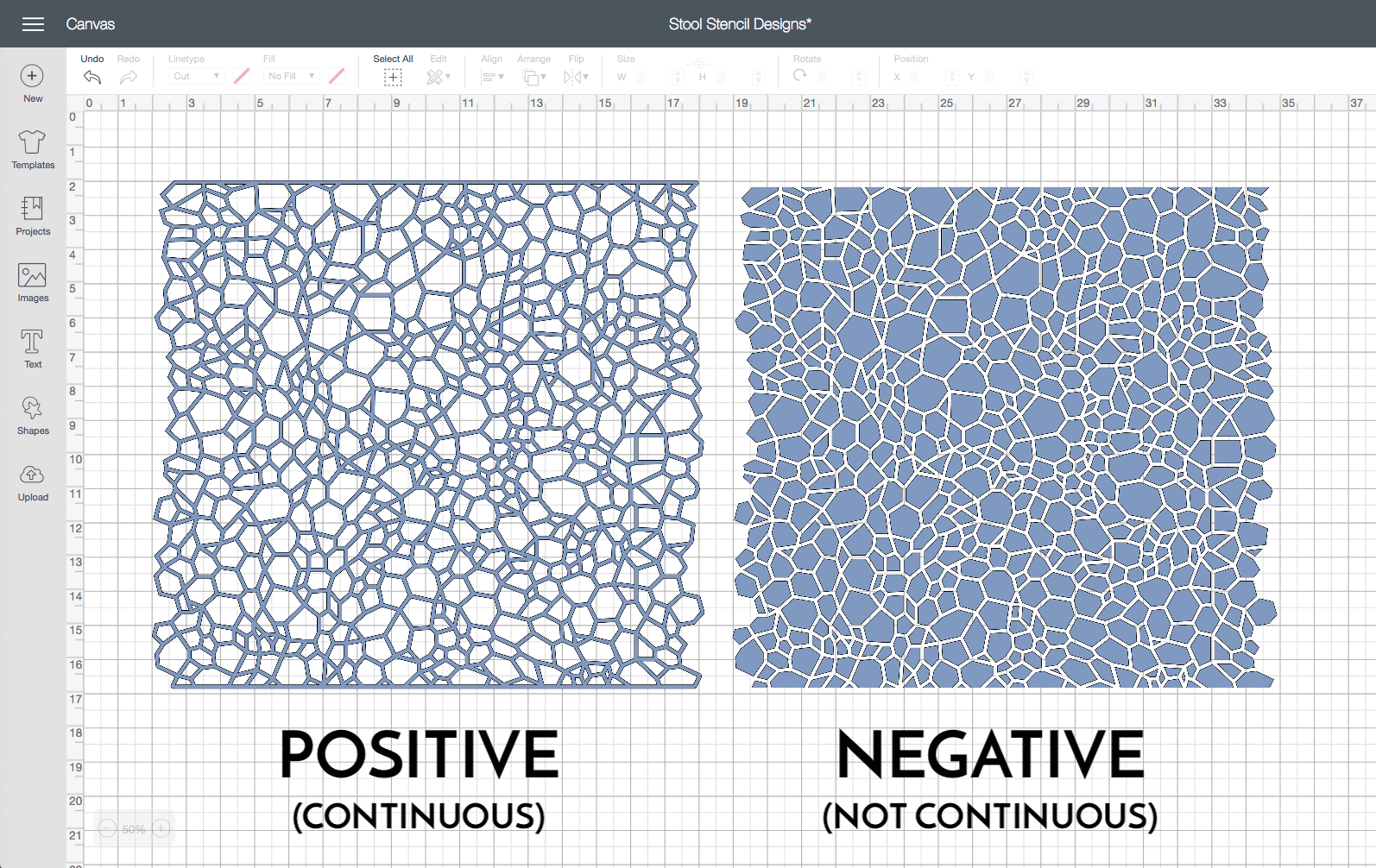The width and height of the screenshot is (1376, 868).
Task: Select the POSITIVE text object
Action: coord(420,753)
